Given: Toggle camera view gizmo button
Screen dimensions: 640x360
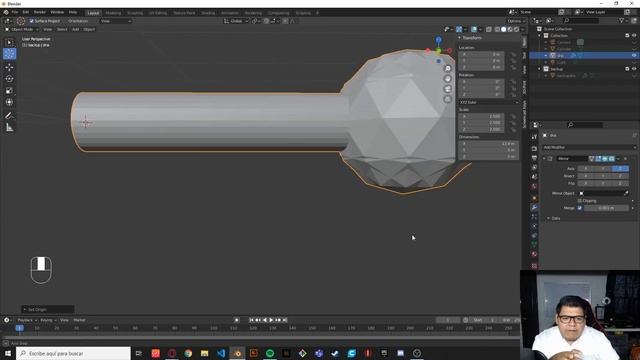Looking at the screenshot, I should pos(448,89).
